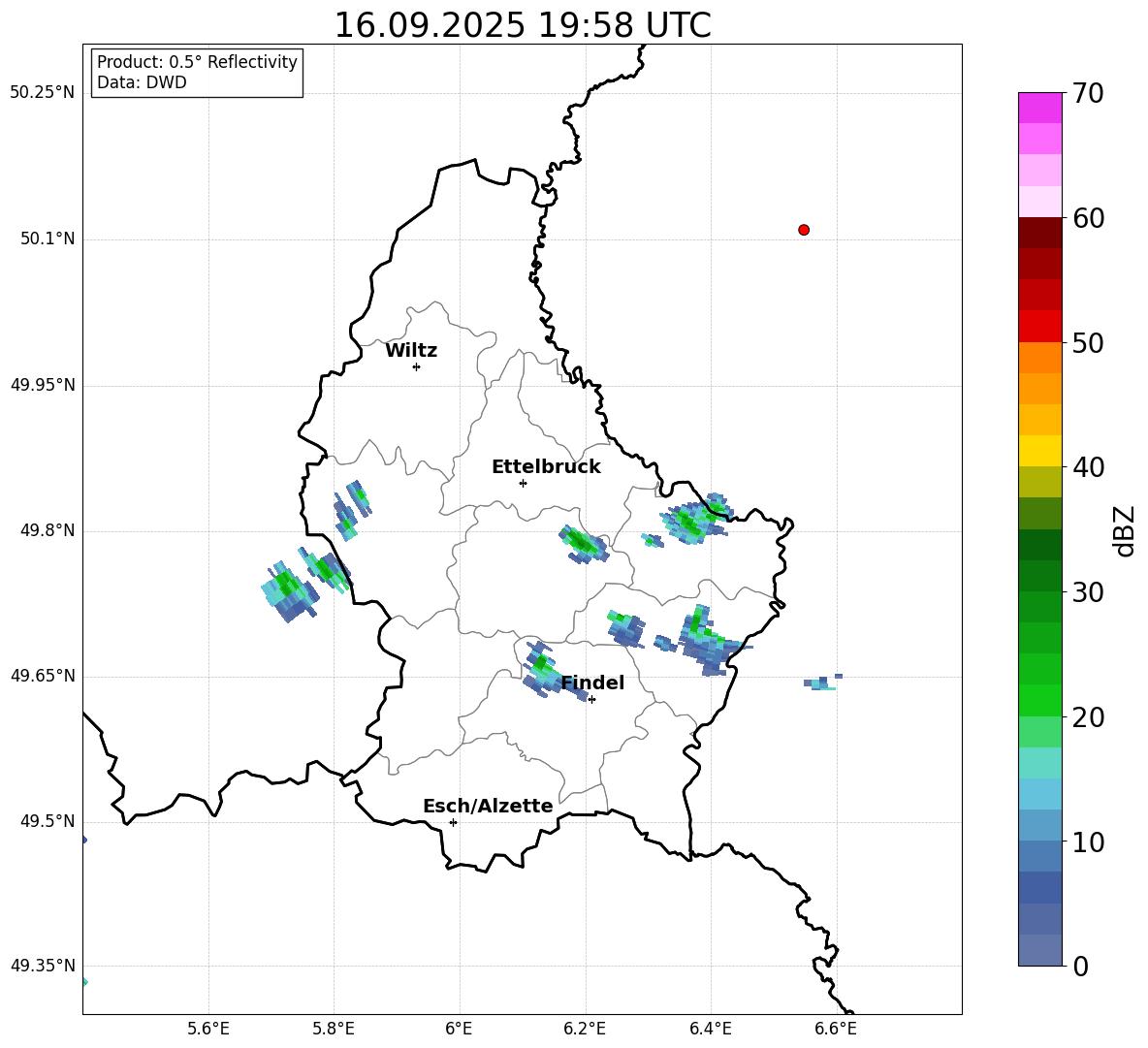1148x1048 pixels.
Task: Click the 5.6°E longitude label
Action: (208, 1029)
